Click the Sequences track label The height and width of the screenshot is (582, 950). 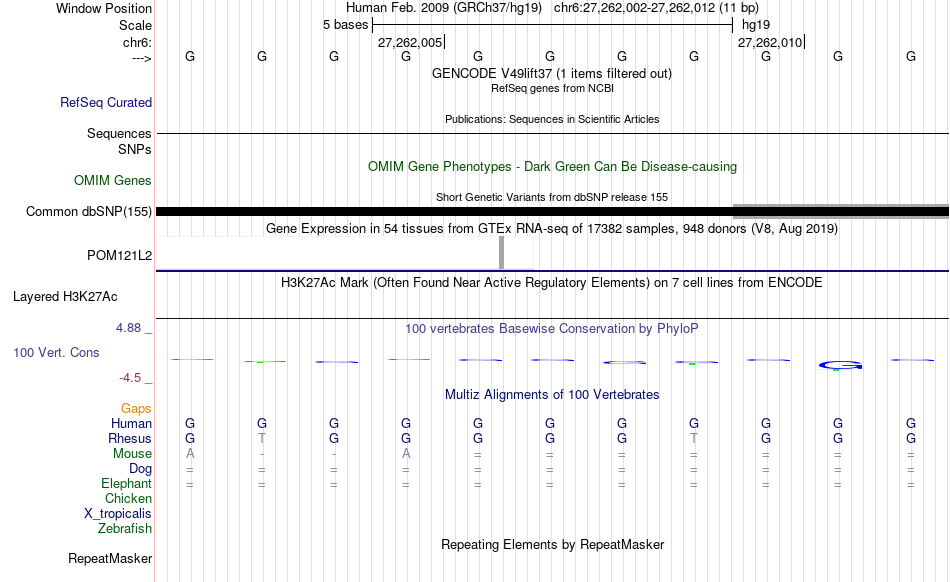click(119, 133)
